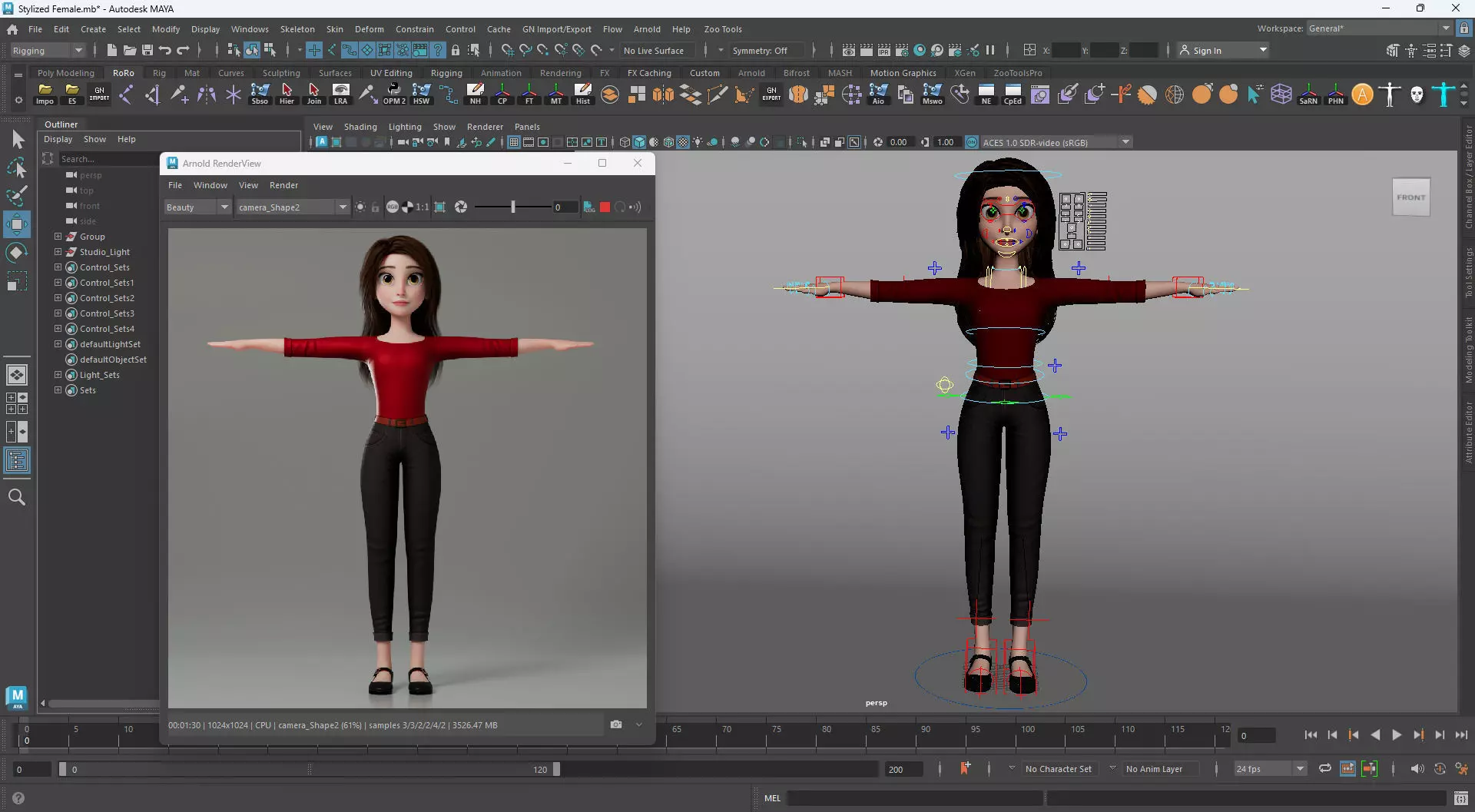Open the 24 fps frame rate dropdown
The image size is (1475, 812).
click(1270, 769)
